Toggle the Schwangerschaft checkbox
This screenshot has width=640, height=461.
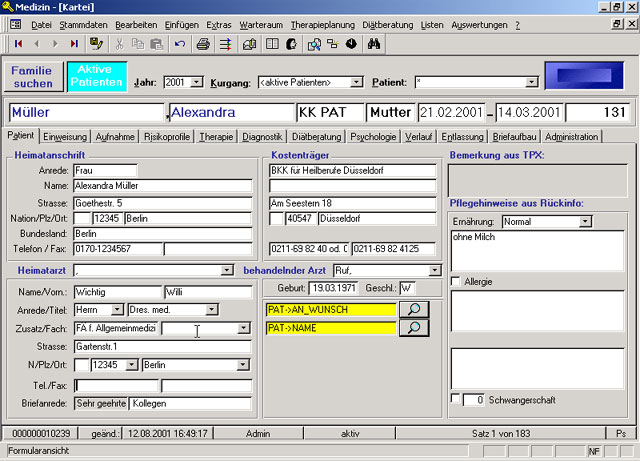point(456,399)
